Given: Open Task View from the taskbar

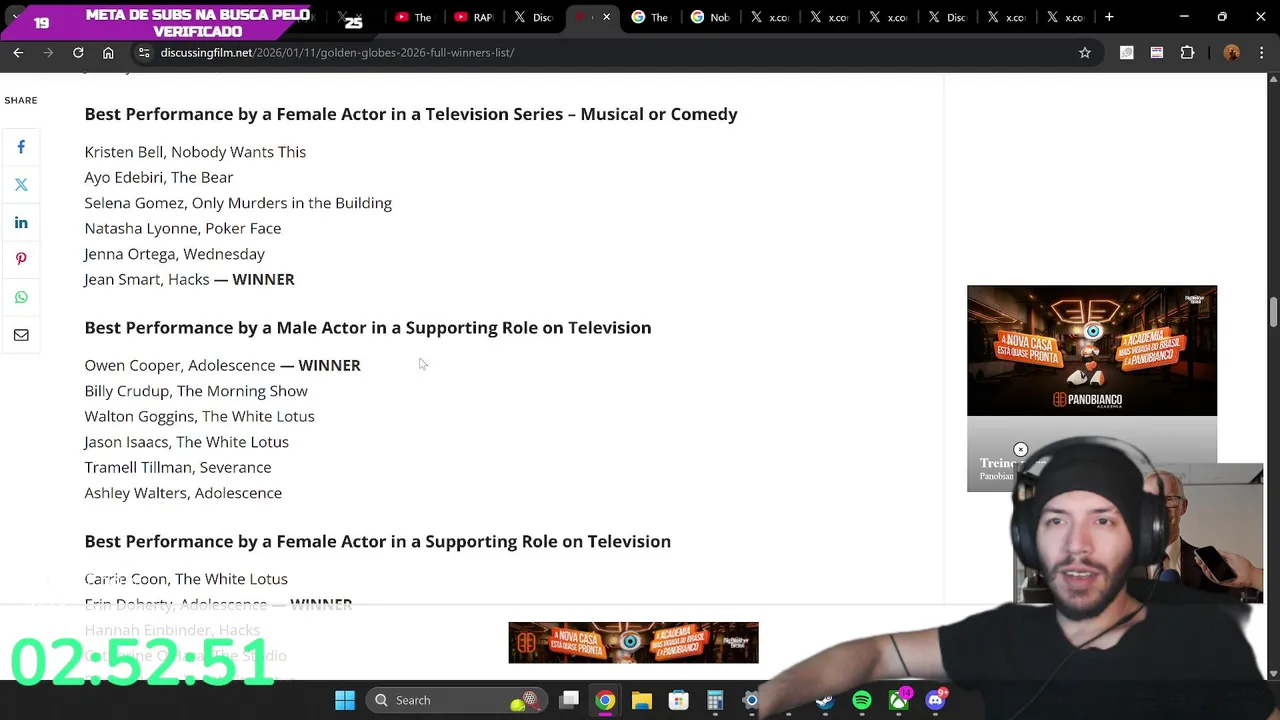Looking at the screenshot, I should click(569, 700).
